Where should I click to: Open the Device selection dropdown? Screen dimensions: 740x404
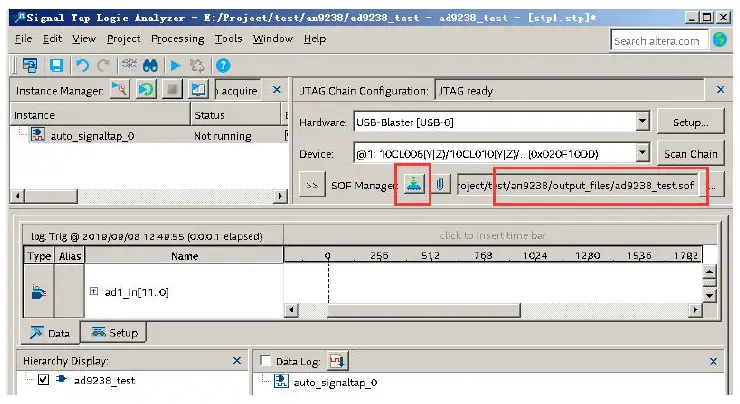coord(642,153)
